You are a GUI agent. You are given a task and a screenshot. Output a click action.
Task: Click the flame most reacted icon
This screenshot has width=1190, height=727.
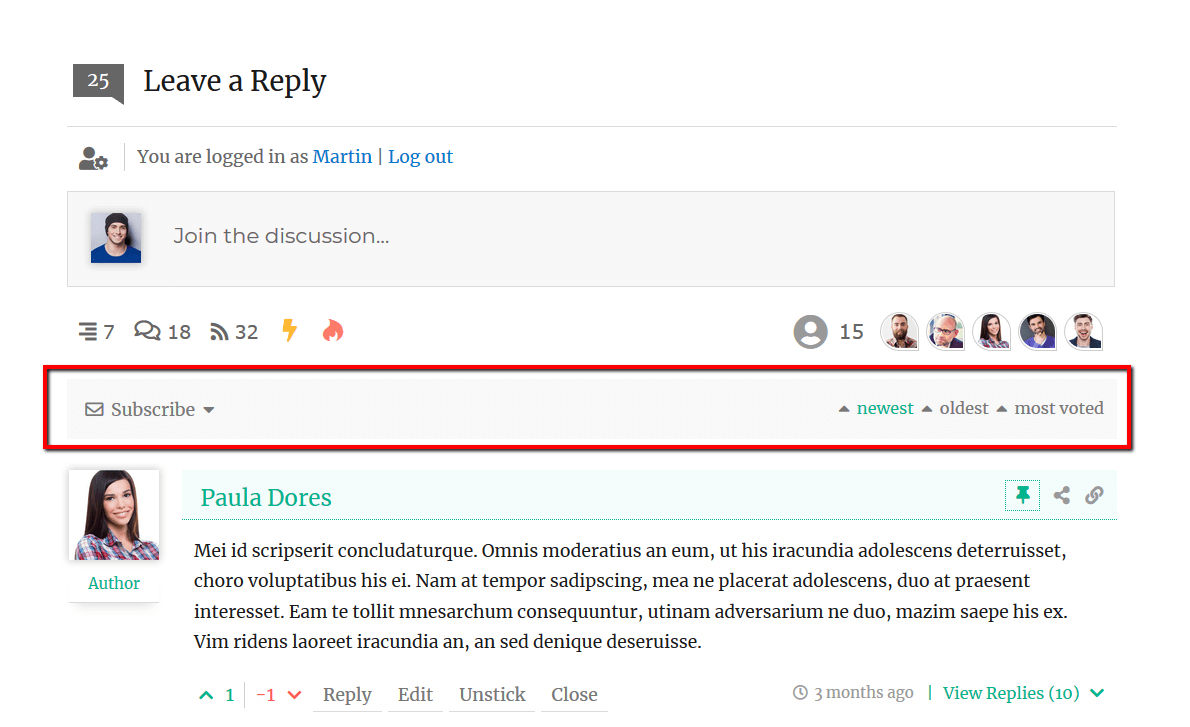click(x=333, y=331)
